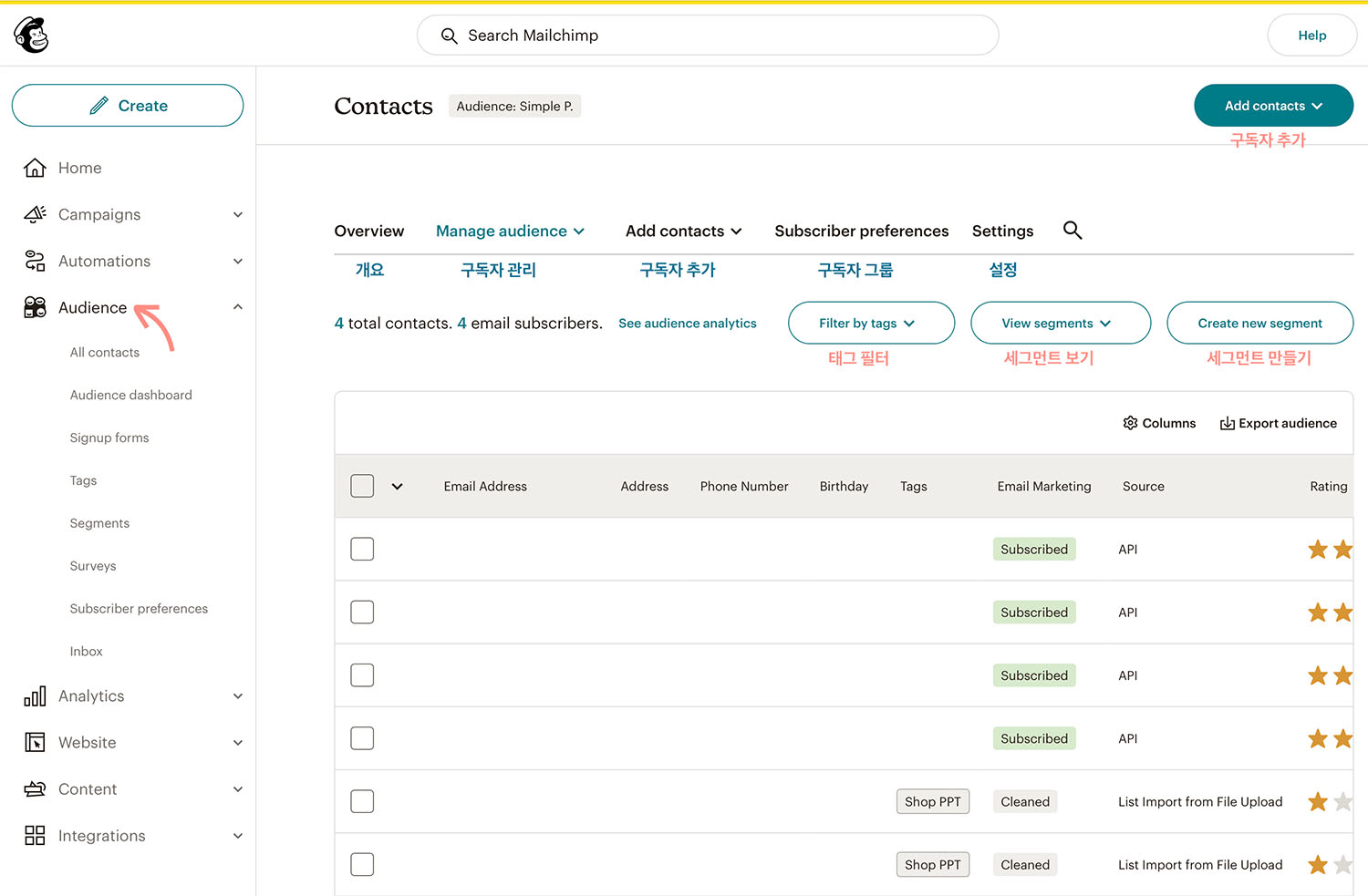1368x896 pixels.
Task: Click the Content icon in sidebar
Action: click(35, 789)
